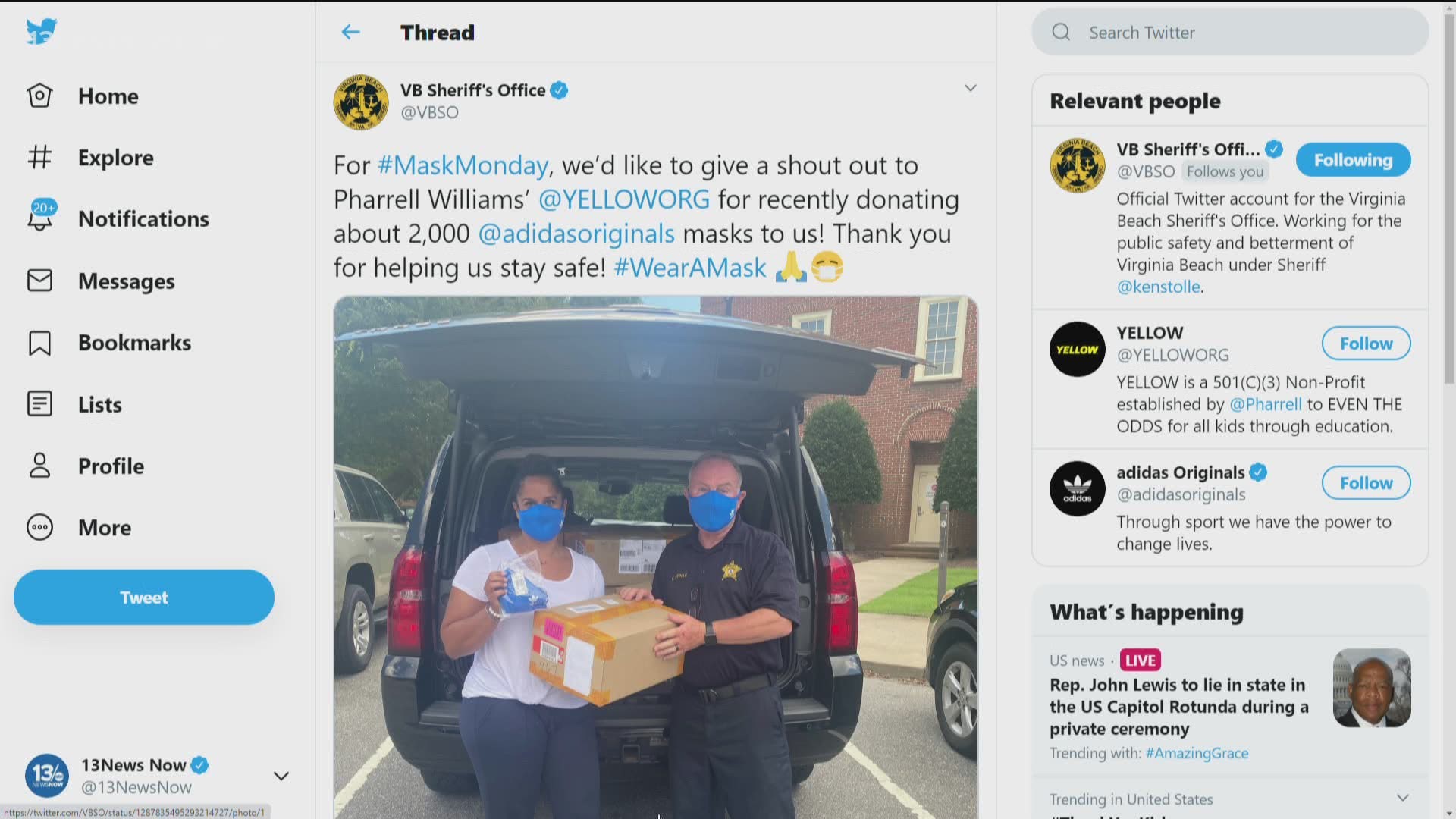
Task: Click the blue Tweet button
Action: click(x=144, y=598)
